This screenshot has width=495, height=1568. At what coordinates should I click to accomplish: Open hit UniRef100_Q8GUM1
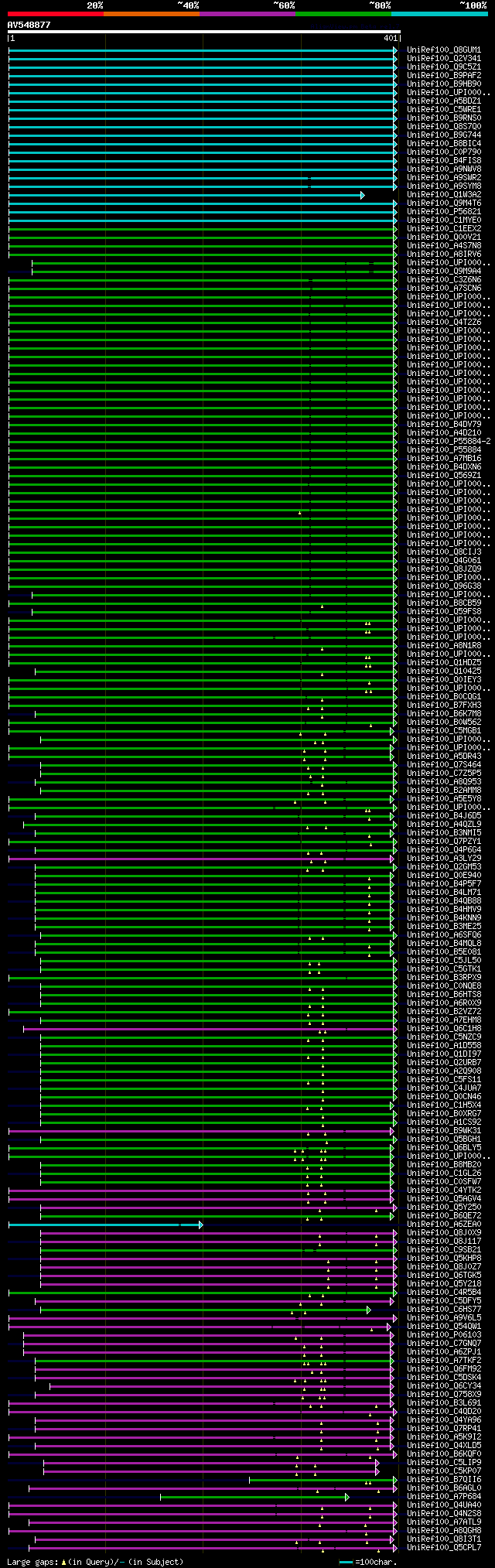click(444, 50)
